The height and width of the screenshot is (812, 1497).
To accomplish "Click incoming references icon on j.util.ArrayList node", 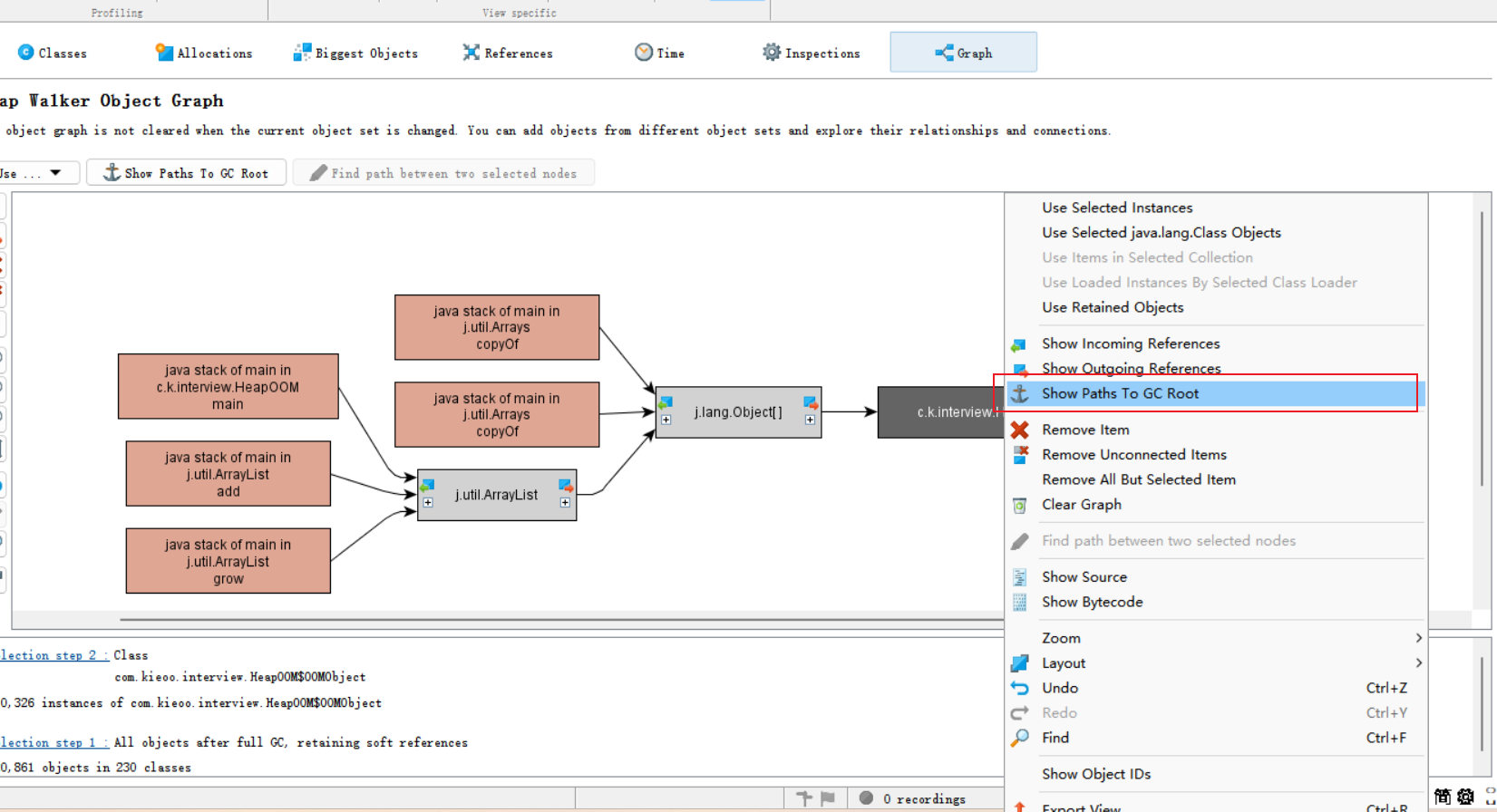I will pyautogui.click(x=427, y=486).
